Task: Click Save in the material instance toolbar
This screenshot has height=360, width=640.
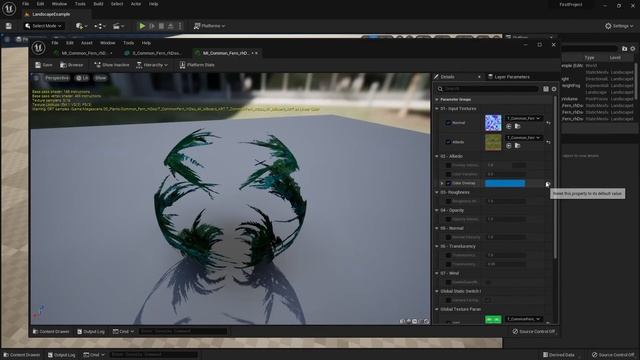Action: click(x=44, y=65)
